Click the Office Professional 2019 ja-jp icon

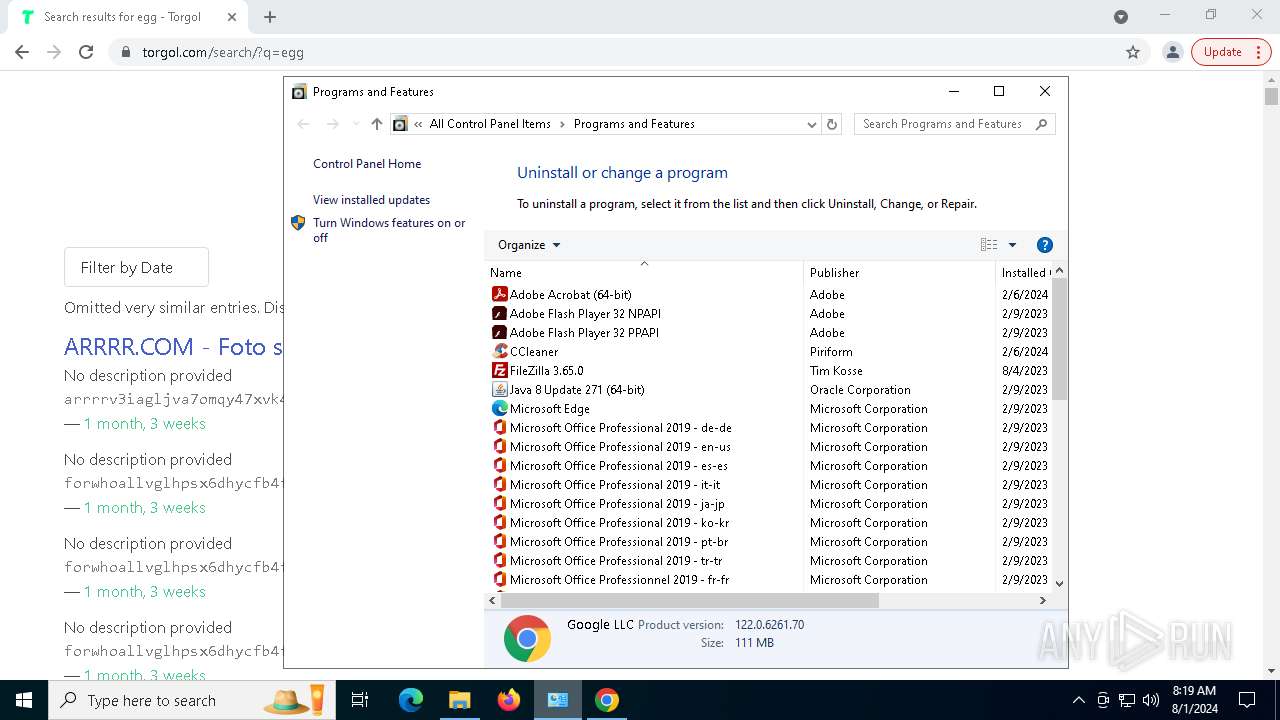point(500,504)
